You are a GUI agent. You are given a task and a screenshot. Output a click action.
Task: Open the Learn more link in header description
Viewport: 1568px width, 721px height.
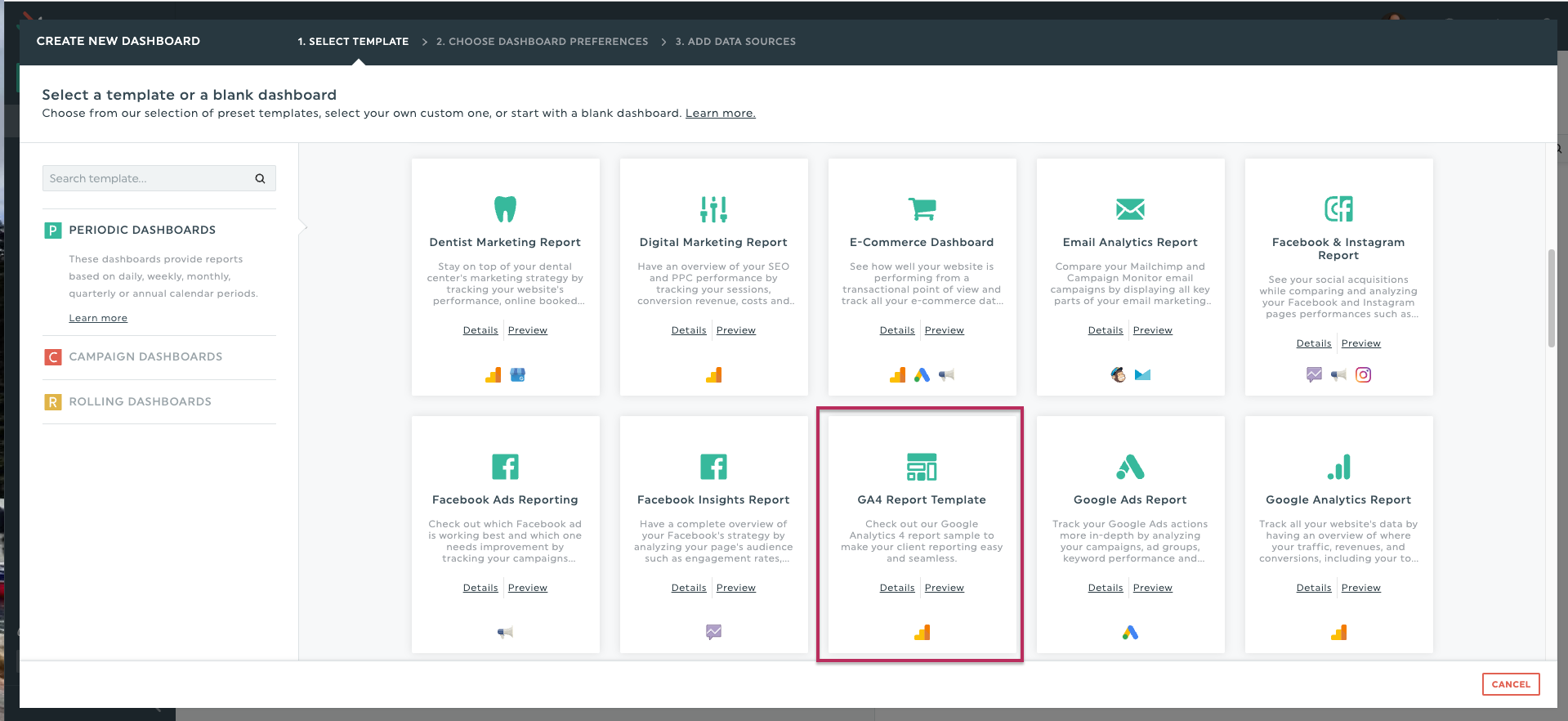pyautogui.click(x=720, y=114)
